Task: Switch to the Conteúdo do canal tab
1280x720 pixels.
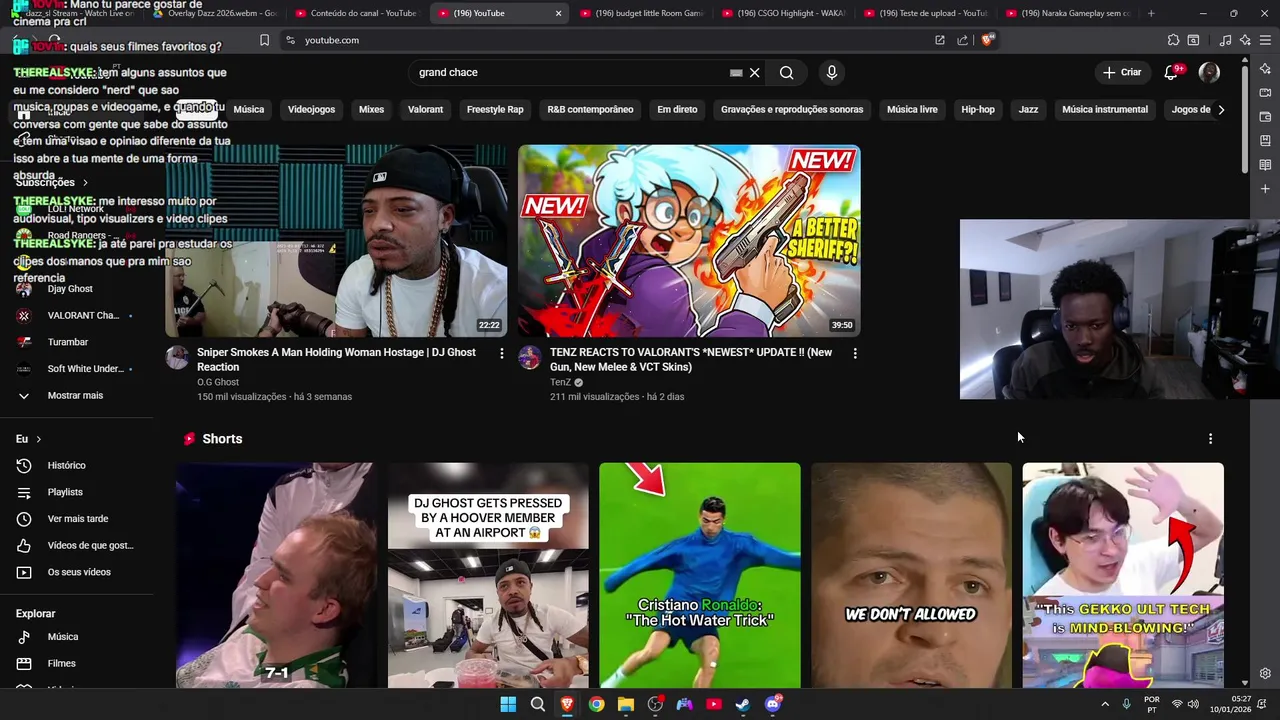Action: click(x=357, y=13)
